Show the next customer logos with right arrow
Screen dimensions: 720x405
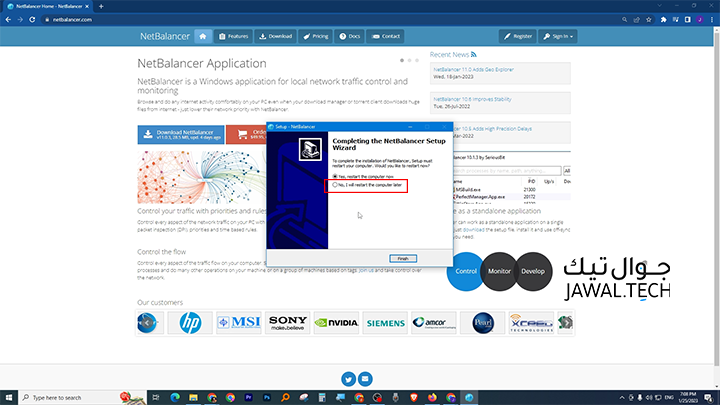(x=567, y=323)
